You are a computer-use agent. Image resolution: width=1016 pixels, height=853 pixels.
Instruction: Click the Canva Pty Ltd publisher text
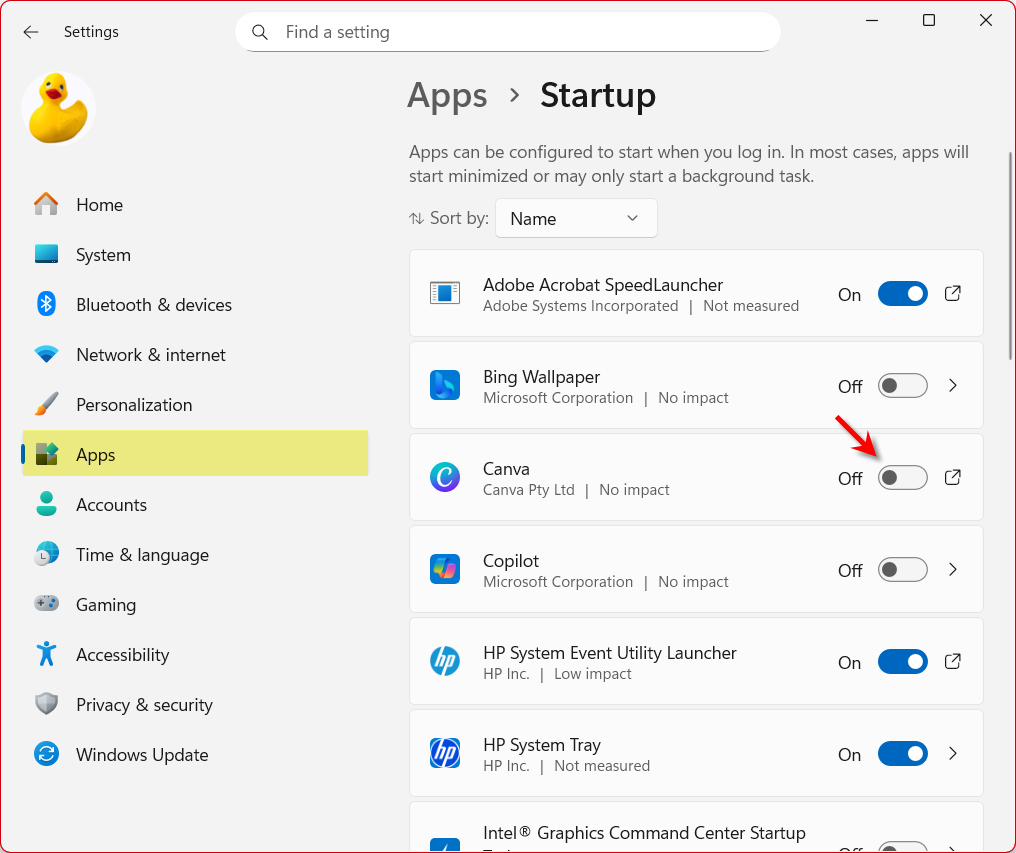(x=529, y=489)
